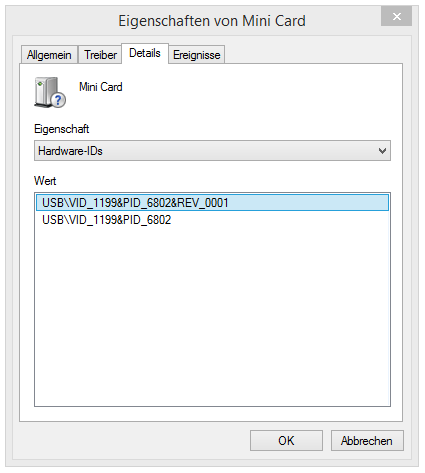Switch to the Allgemein tab
This screenshot has height=473, width=425.
click(x=49, y=55)
